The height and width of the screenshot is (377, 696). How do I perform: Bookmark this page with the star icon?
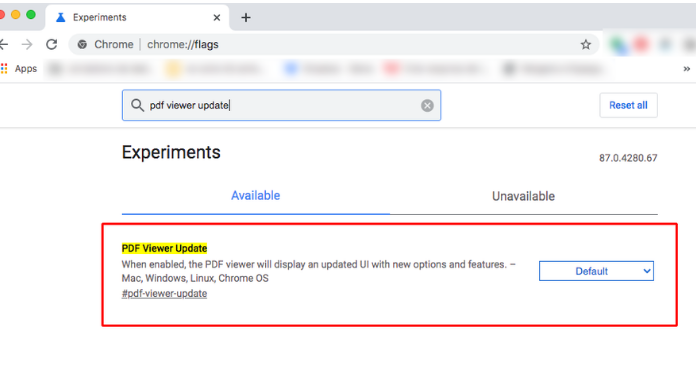pos(585,44)
